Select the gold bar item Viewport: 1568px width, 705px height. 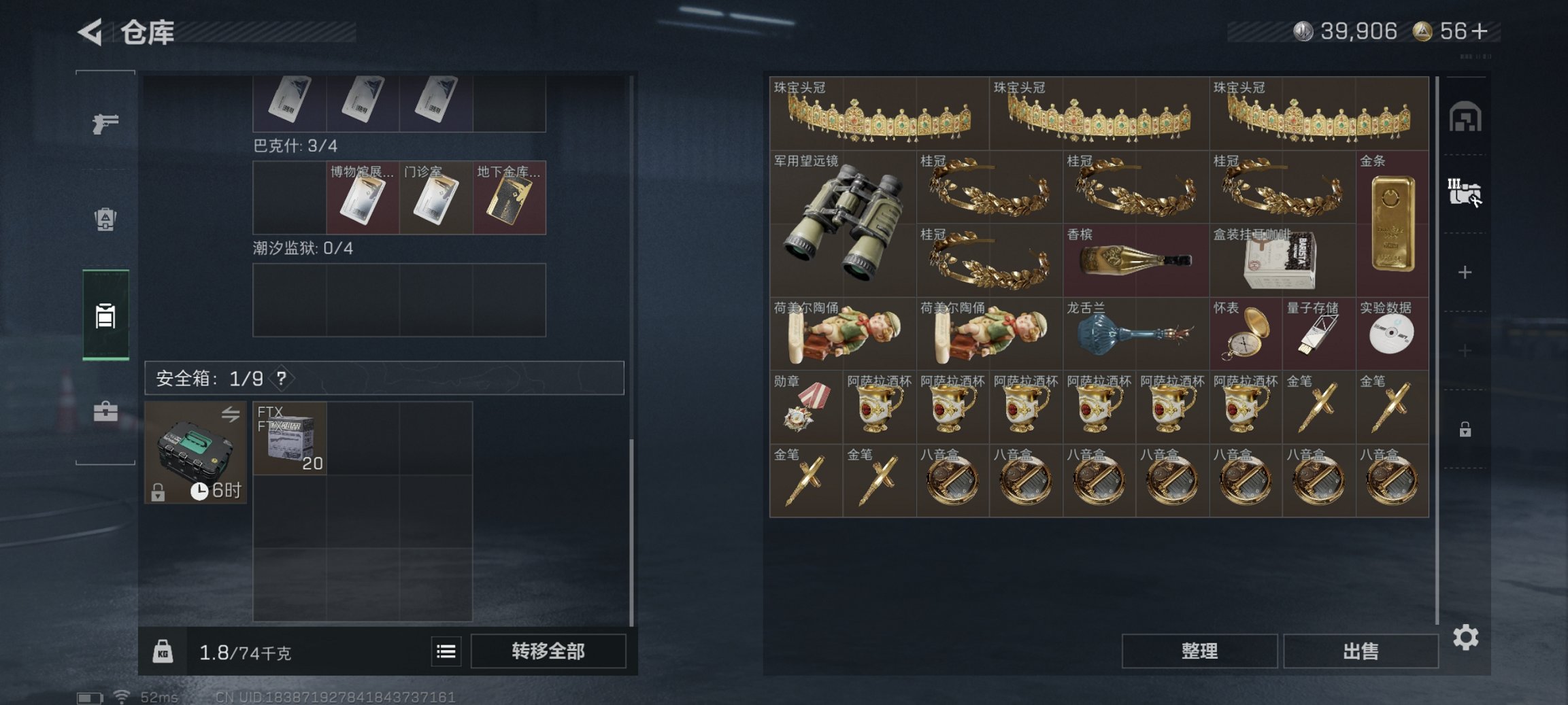[1392, 224]
